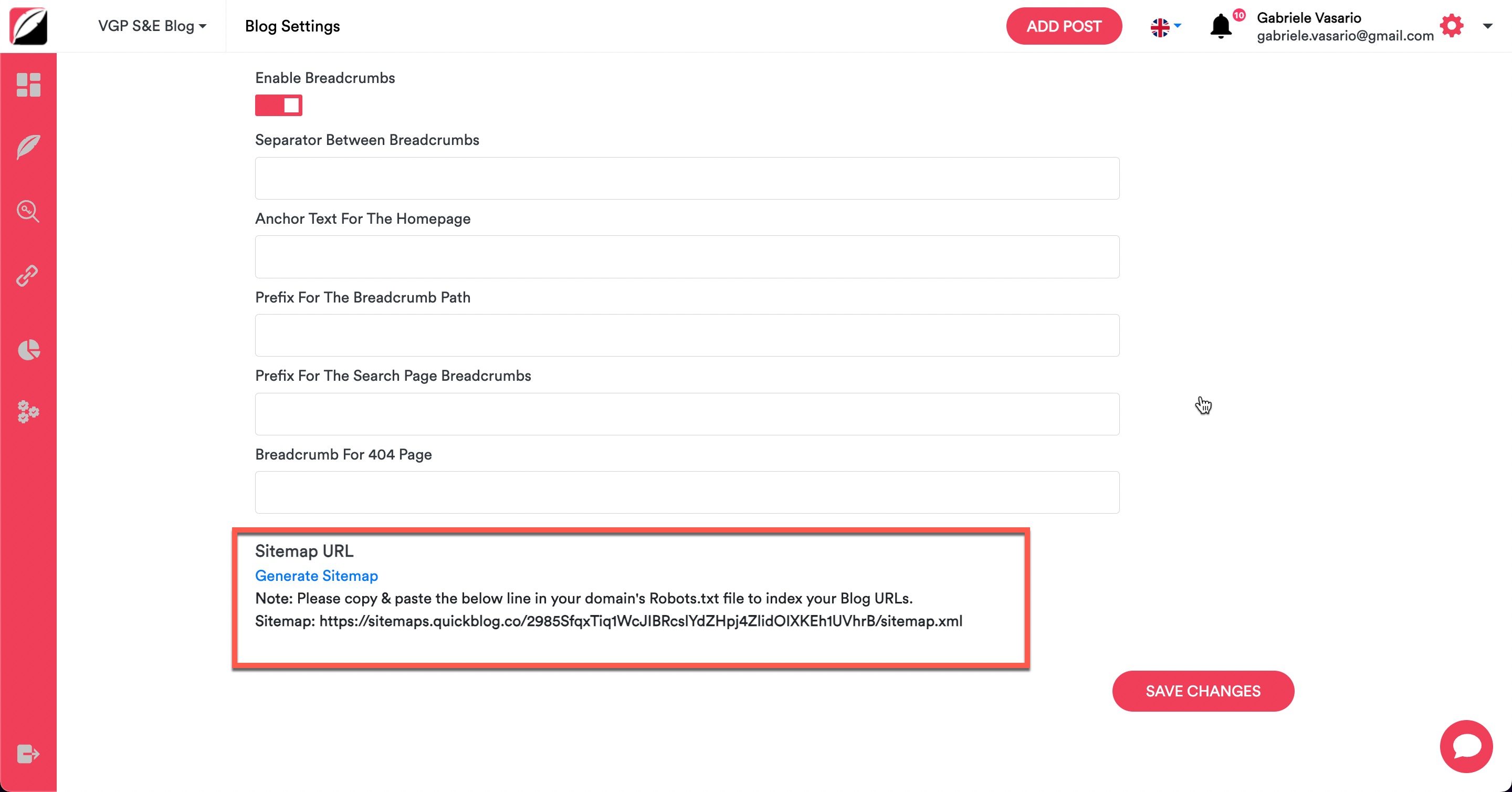Open the chat bubble support widget
This screenshot has height=792, width=1512.
1466,746
